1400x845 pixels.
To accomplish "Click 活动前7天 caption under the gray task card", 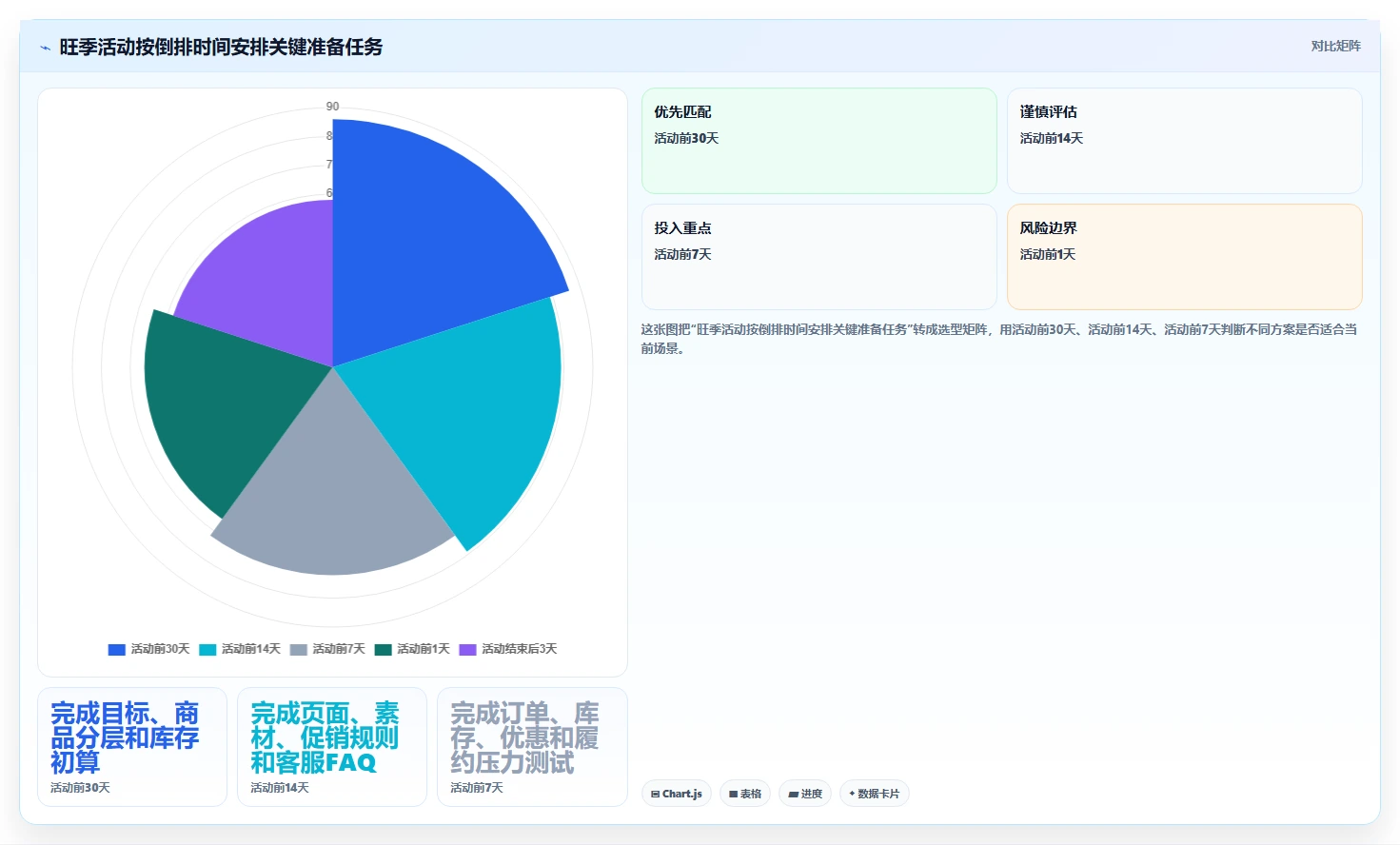I will tap(477, 788).
